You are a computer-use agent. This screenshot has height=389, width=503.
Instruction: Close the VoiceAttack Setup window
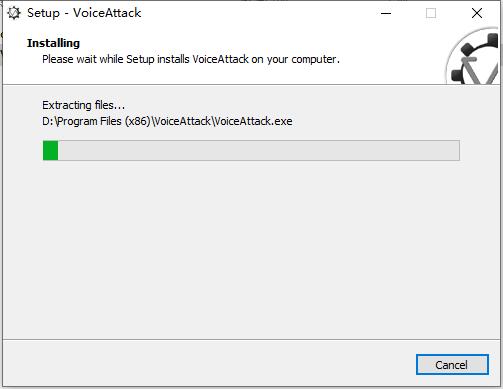(477, 13)
